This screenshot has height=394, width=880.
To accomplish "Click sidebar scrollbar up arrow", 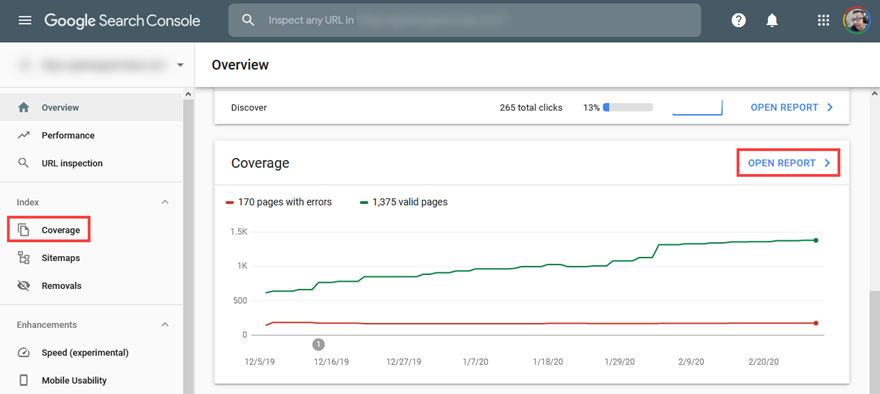I will click(188, 94).
